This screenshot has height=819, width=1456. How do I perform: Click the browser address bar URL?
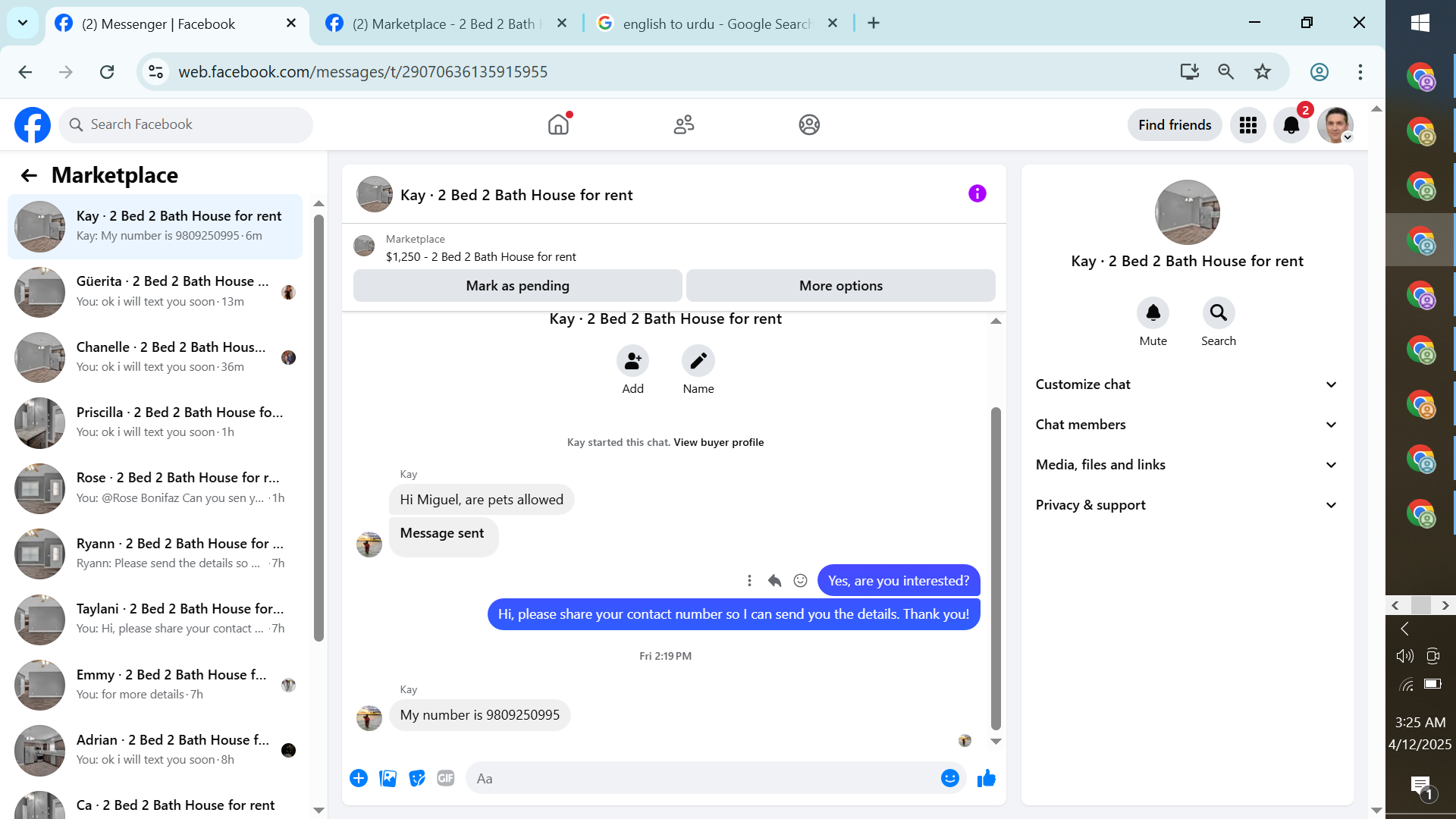point(363,72)
